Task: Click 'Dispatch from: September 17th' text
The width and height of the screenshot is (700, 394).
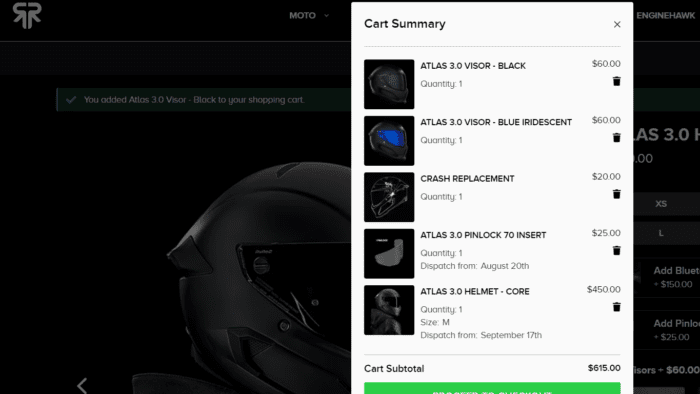Action: (x=481, y=335)
